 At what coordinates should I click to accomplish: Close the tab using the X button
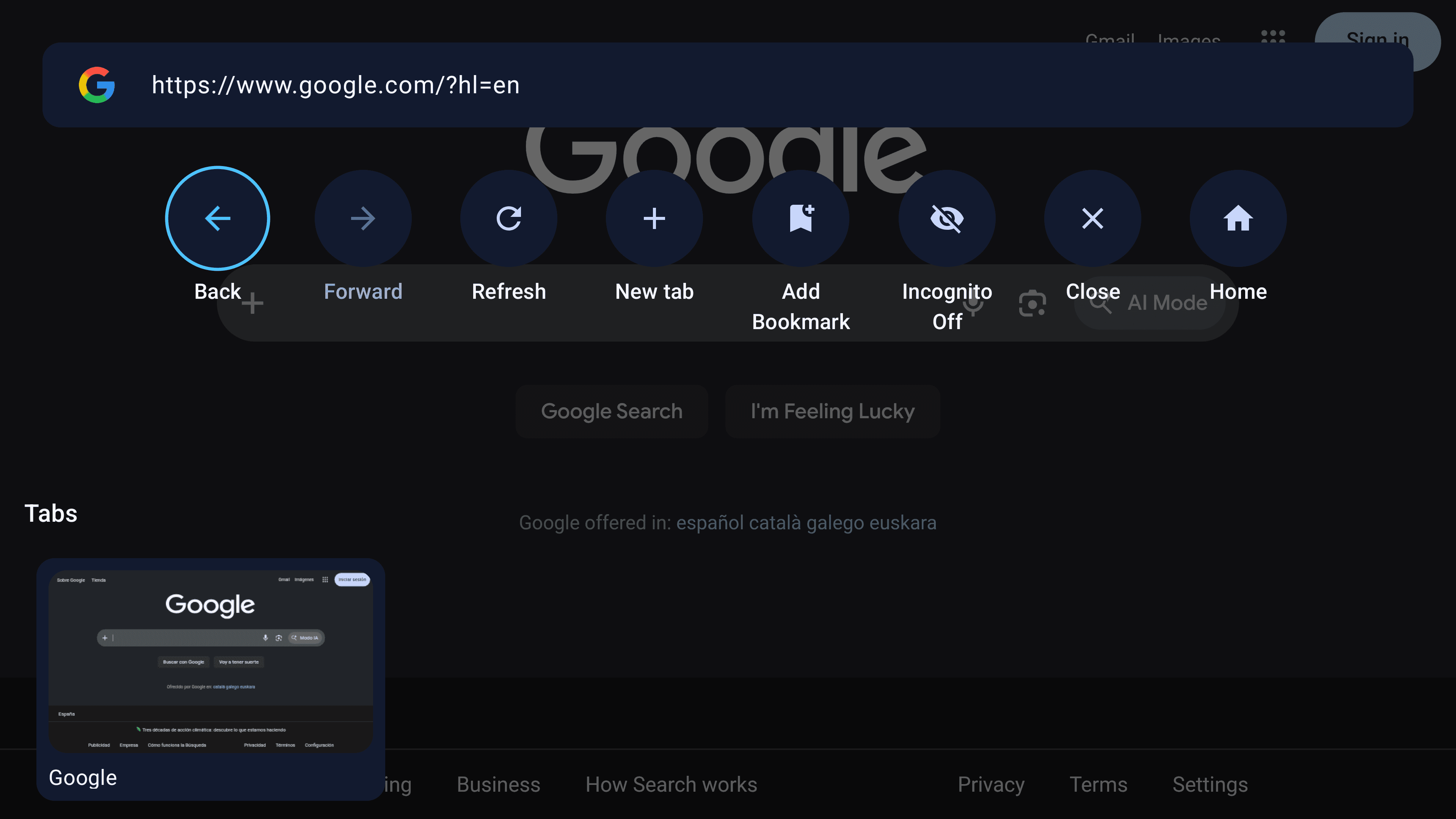[x=1092, y=218]
